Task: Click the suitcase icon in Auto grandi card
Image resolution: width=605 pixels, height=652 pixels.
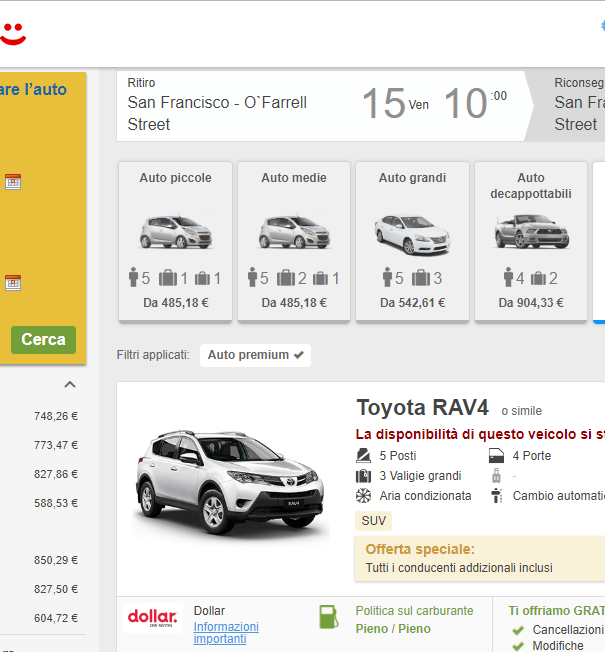Action: point(421,278)
